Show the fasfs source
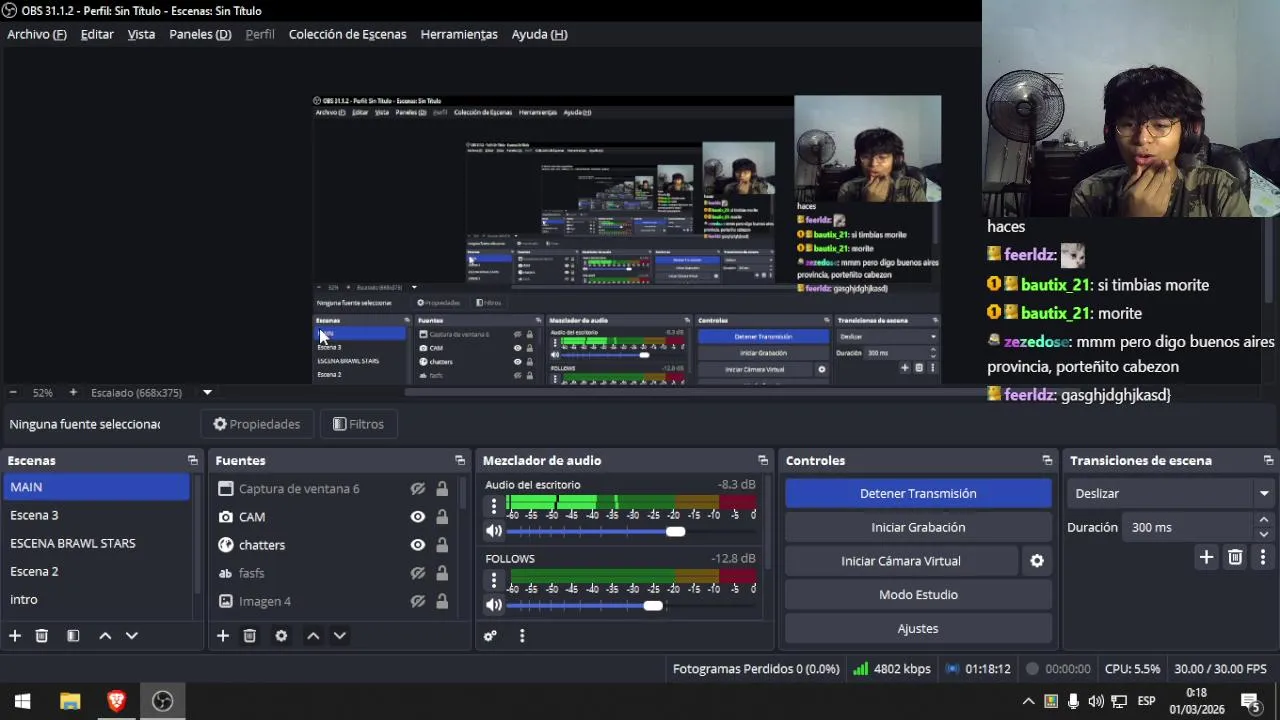 pos(418,573)
